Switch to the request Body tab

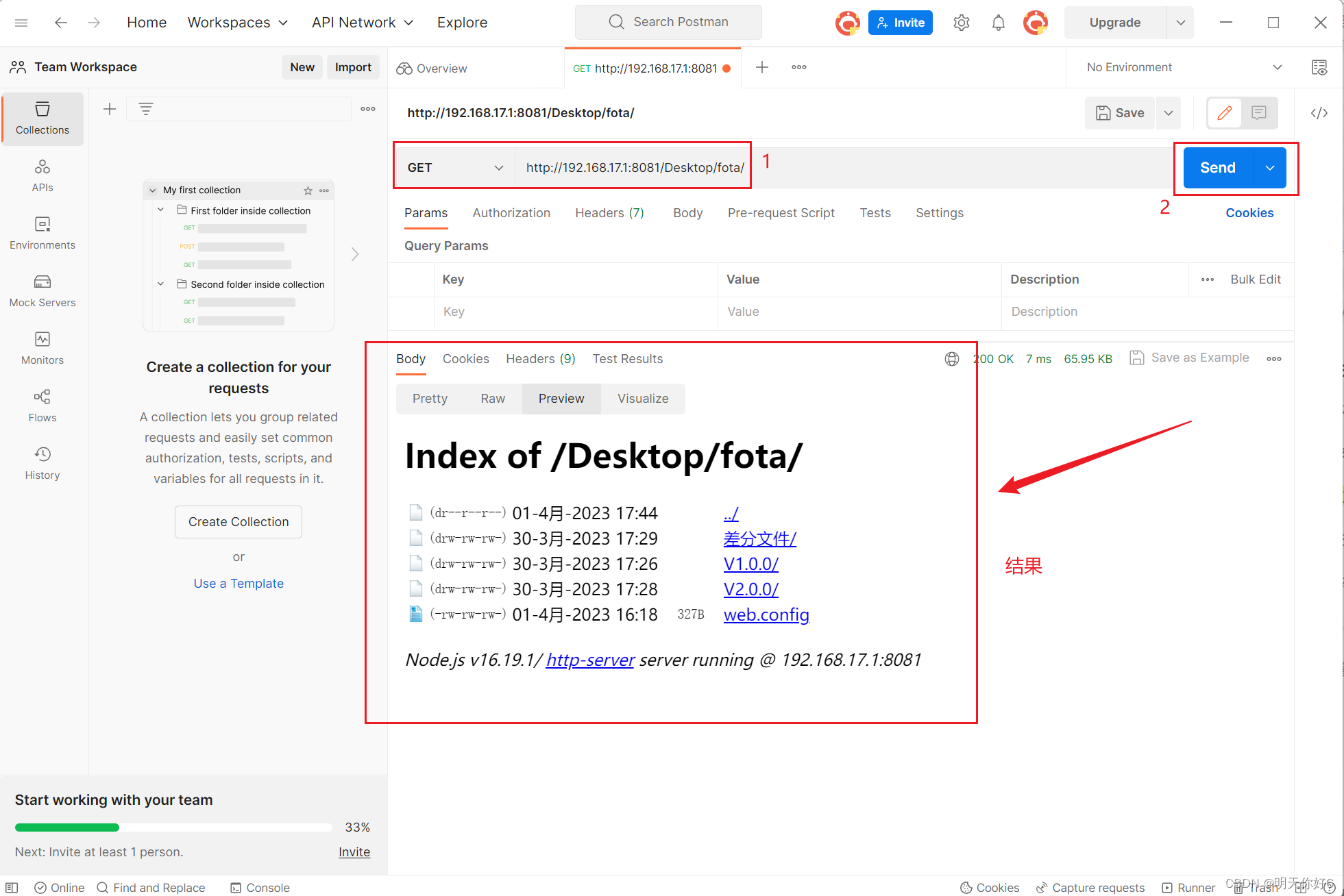pyautogui.click(x=687, y=213)
